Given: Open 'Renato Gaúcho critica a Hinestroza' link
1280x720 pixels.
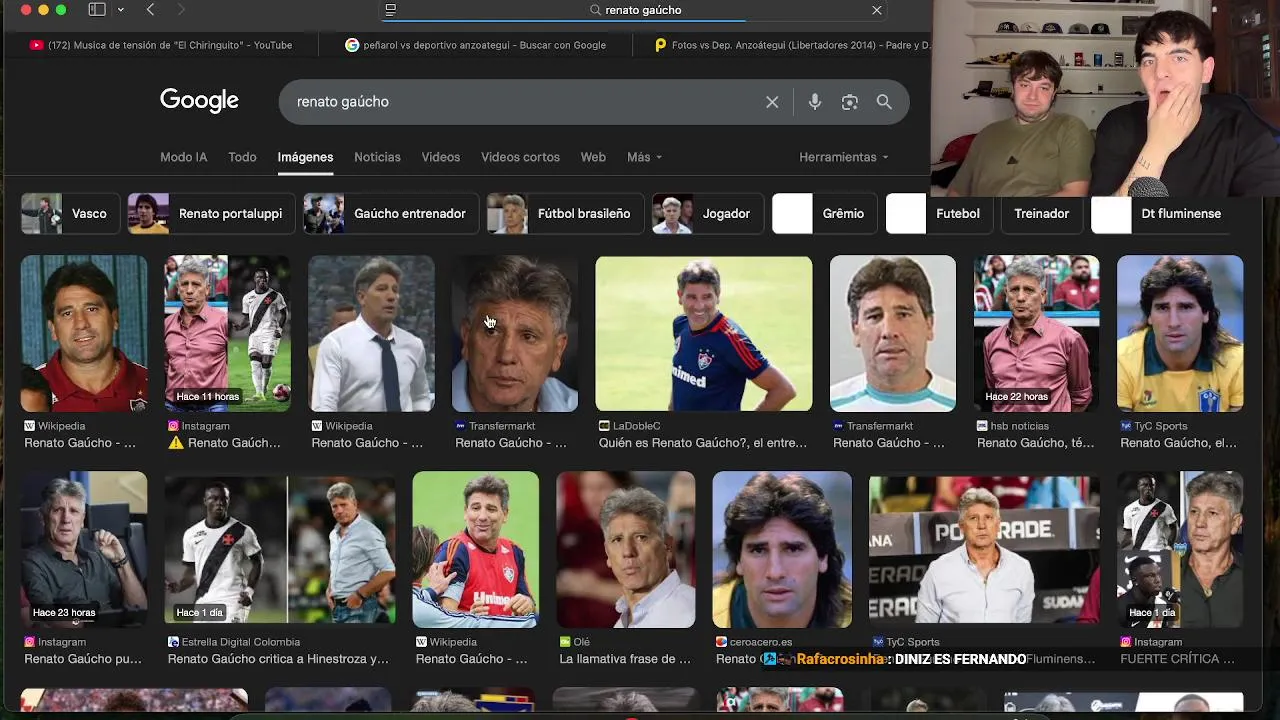Looking at the screenshot, I should (x=278, y=659).
